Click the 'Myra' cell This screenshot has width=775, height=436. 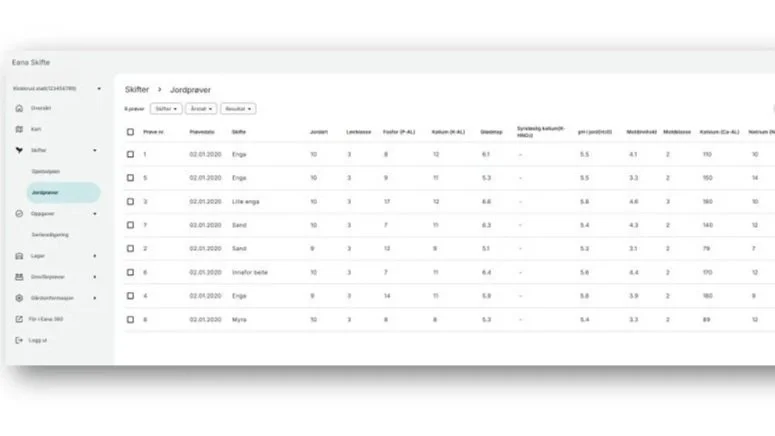point(239,320)
